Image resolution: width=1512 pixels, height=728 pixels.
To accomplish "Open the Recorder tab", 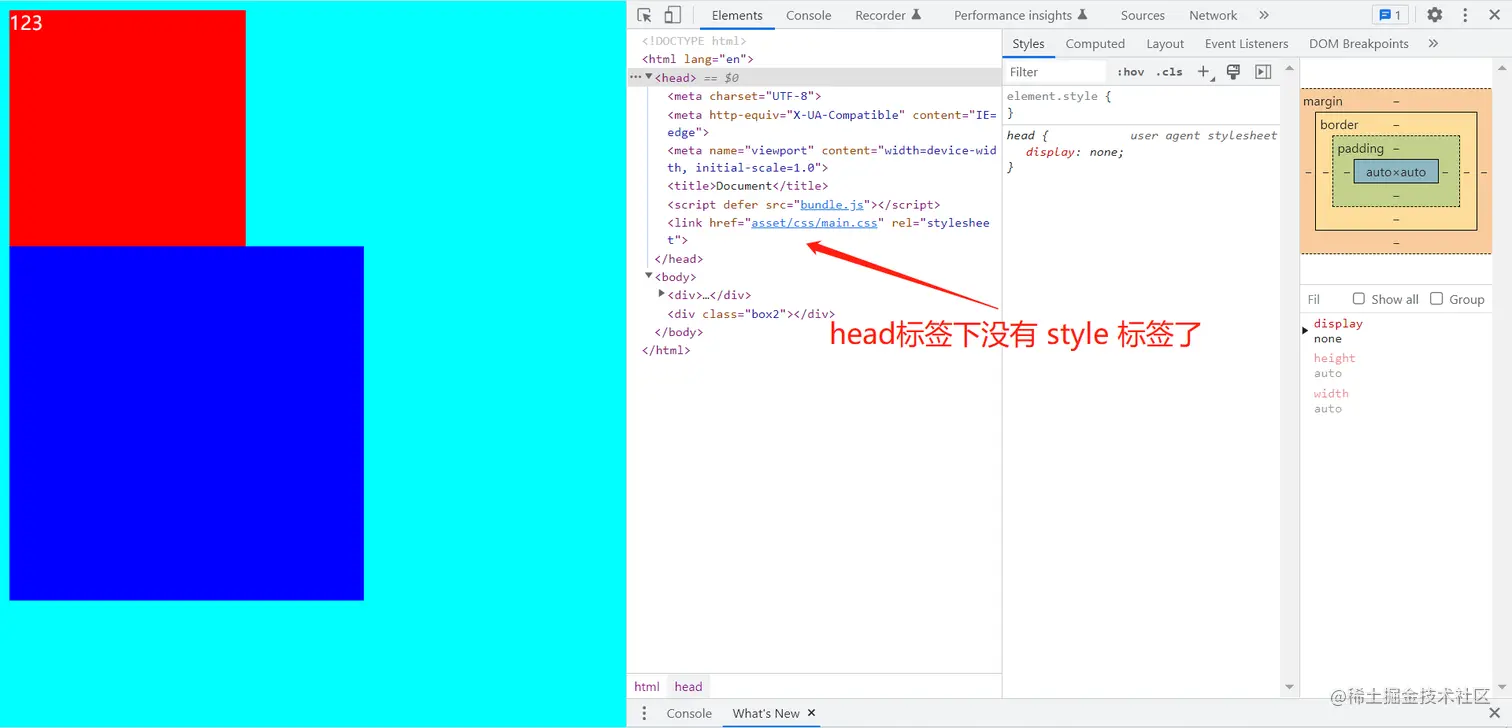I will 888,15.
